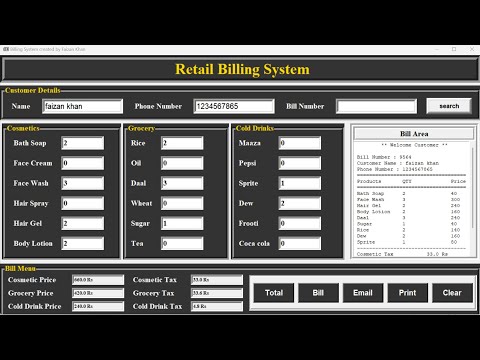Select the Coca cola quantity box

[300, 243]
